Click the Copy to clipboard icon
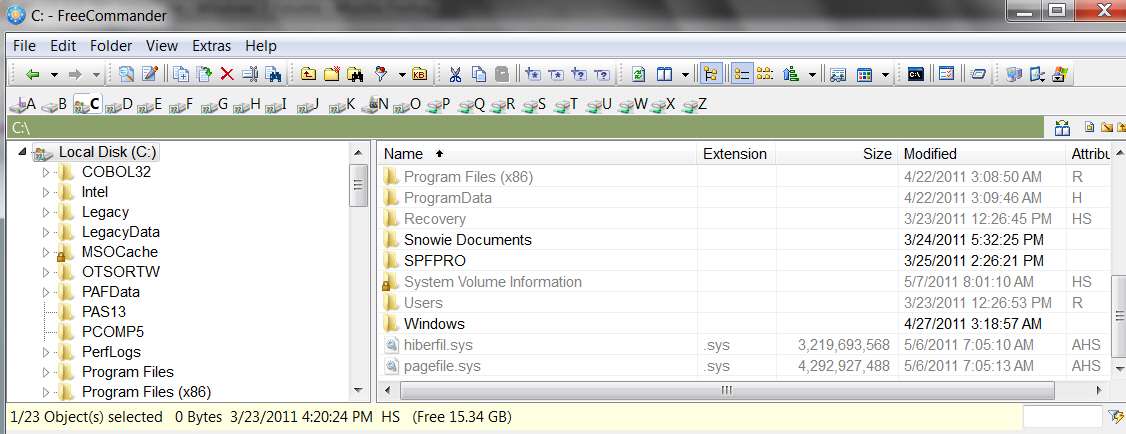Screen dimensions: 1126x434 (479, 74)
